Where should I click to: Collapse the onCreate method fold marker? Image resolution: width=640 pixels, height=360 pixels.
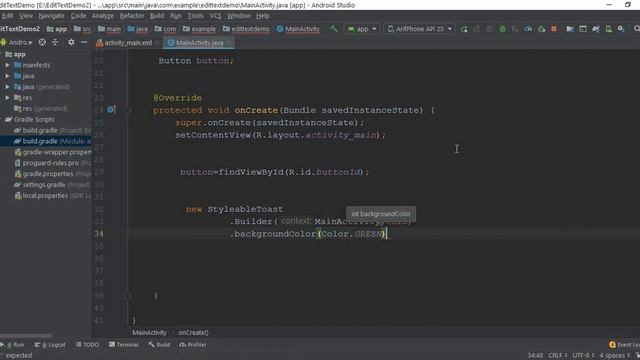tap(127, 110)
